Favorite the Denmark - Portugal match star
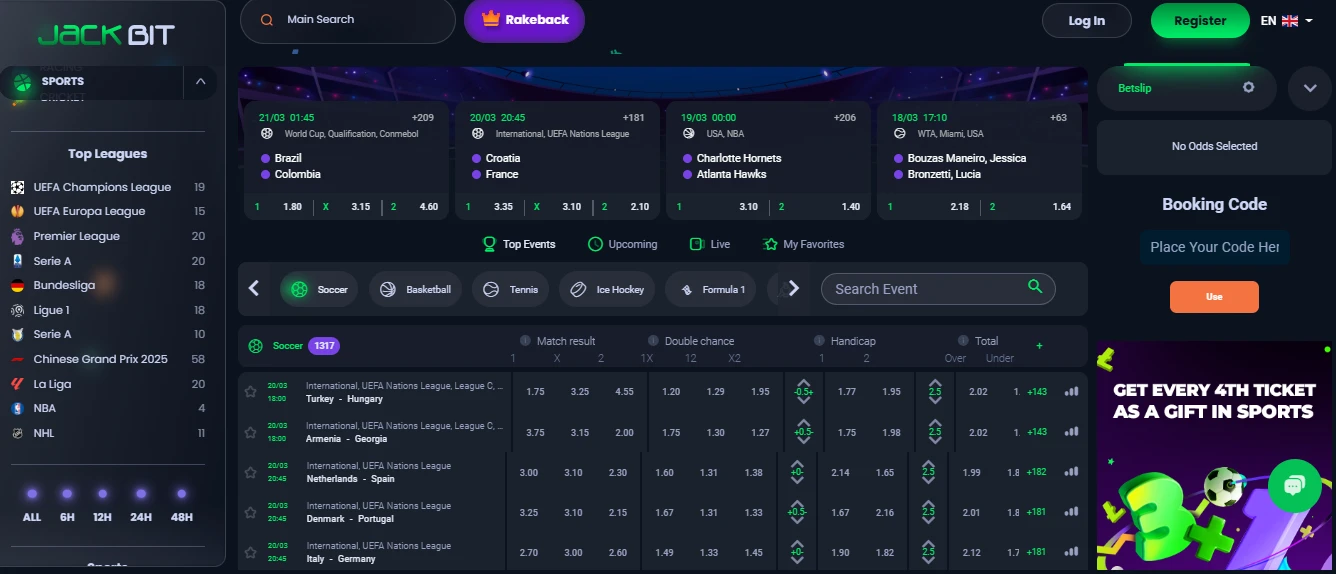 point(251,512)
